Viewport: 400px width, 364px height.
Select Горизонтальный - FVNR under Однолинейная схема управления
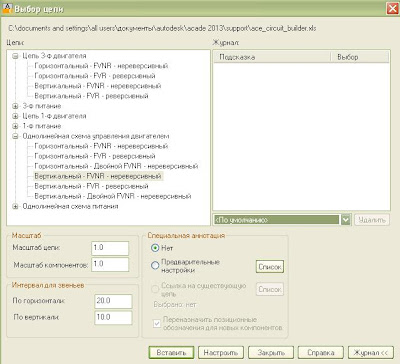pyautogui.click(x=101, y=146)
